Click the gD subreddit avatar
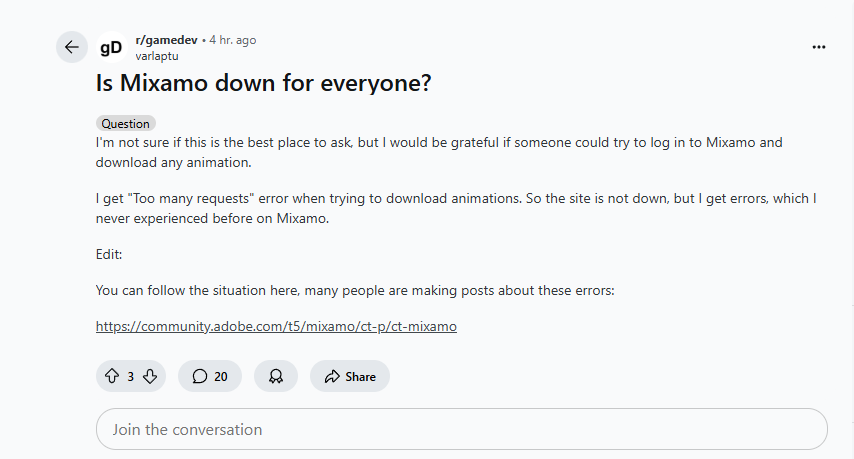Image resolution: width=854 pixels, height=459 pixels. [x=111, y=47]
